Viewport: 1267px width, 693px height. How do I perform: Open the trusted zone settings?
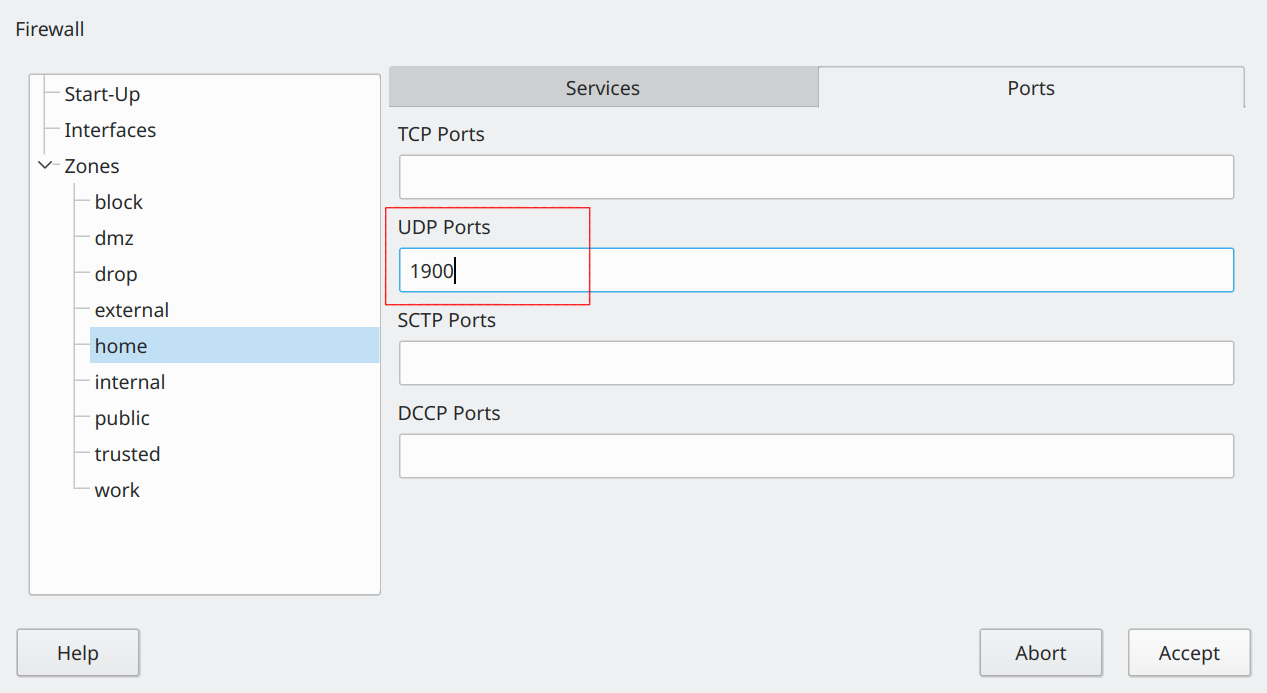pyautogui.click(x=127, y=453)
